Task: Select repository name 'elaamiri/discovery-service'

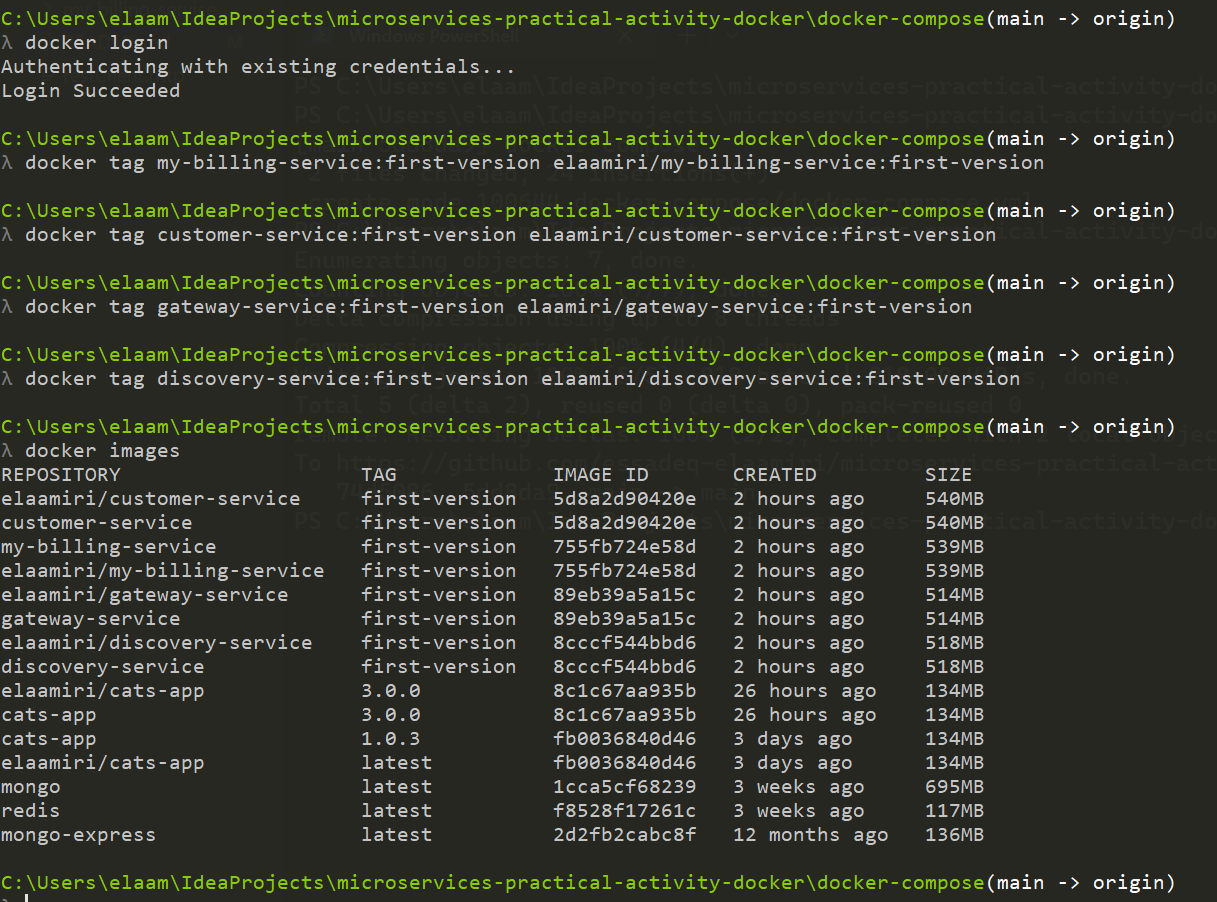Action: [x=157, y=643]
